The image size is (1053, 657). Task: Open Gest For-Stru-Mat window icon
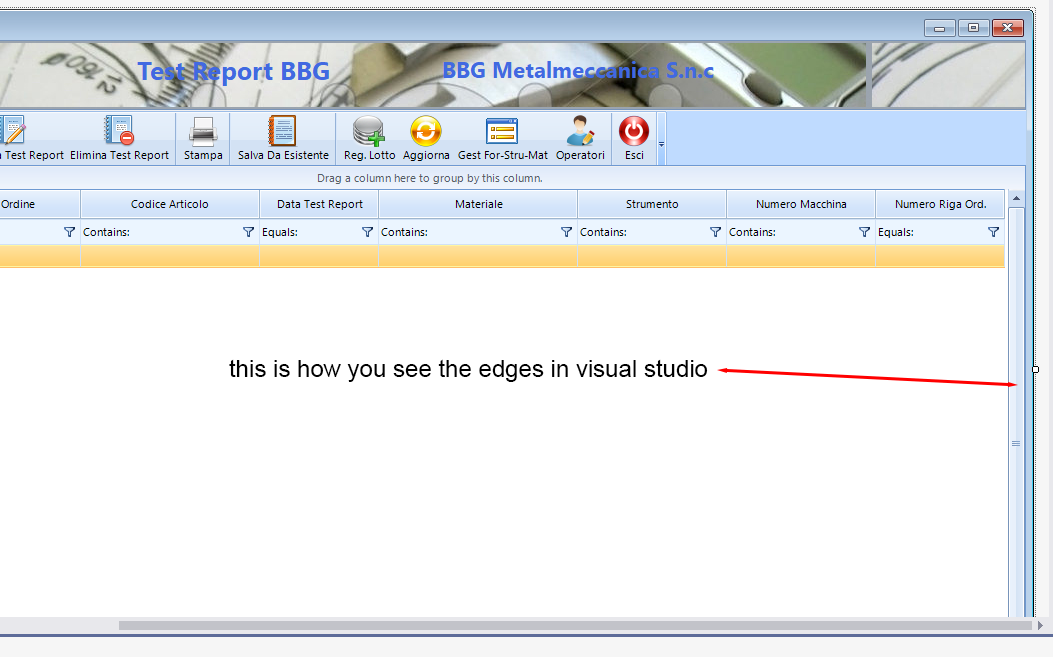pos(502,130)
